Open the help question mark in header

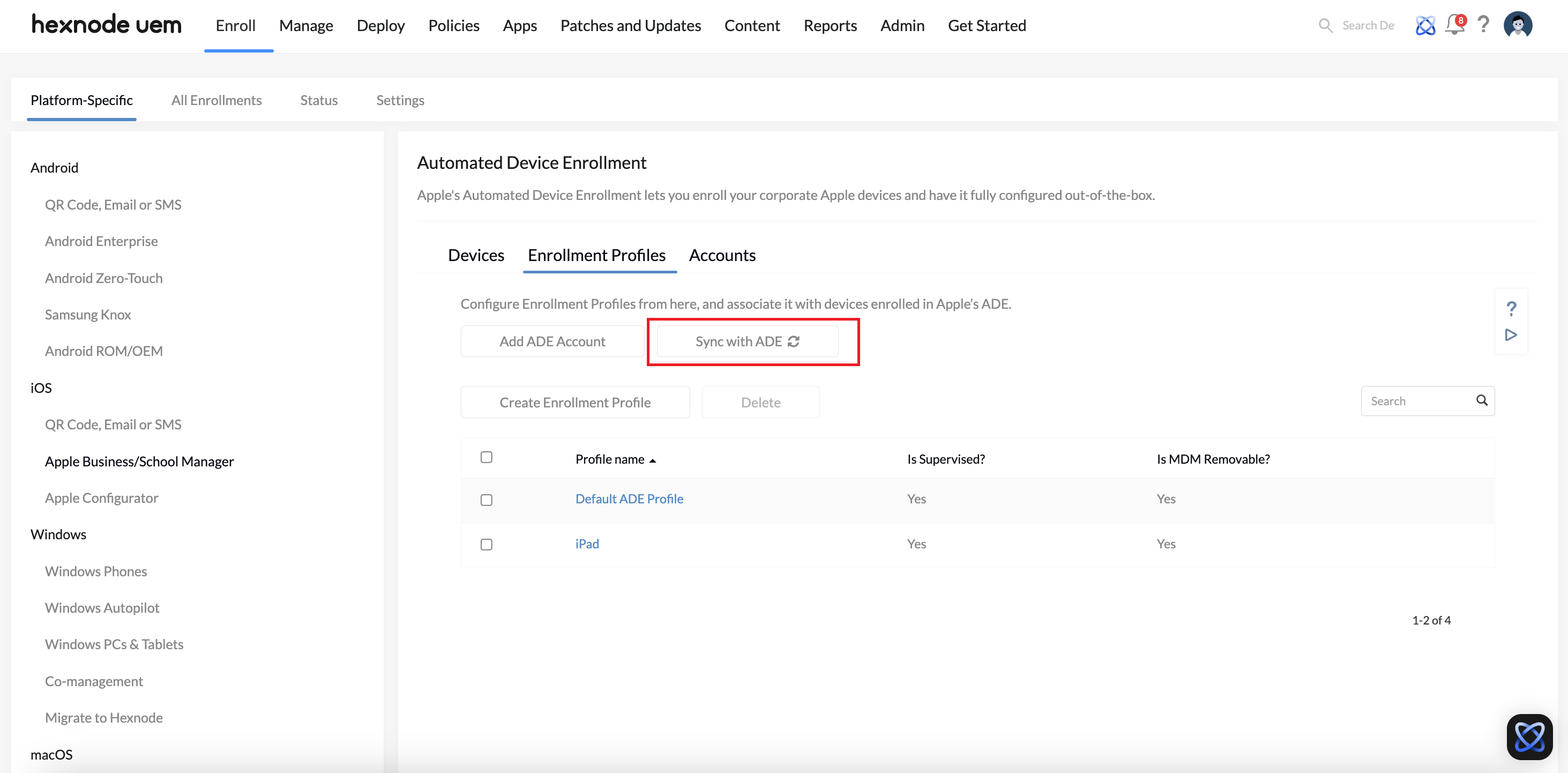click(1484, 25)
